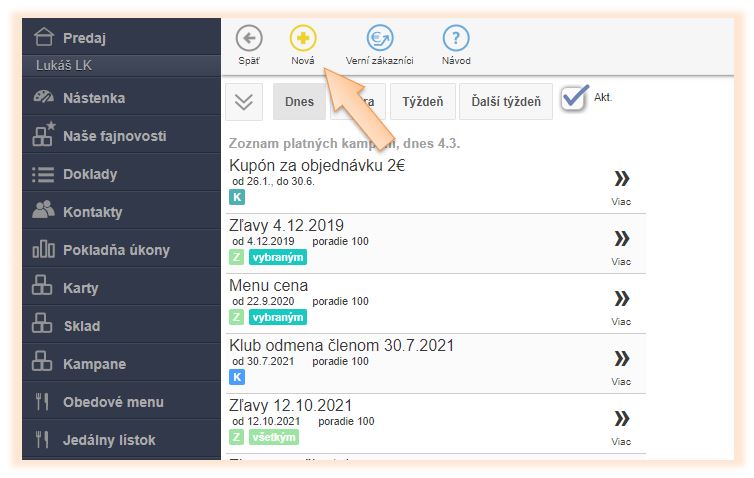The image size is (754, 478).
Task: Expand the double-chevron filter panel
Action: tap(247, 102)
